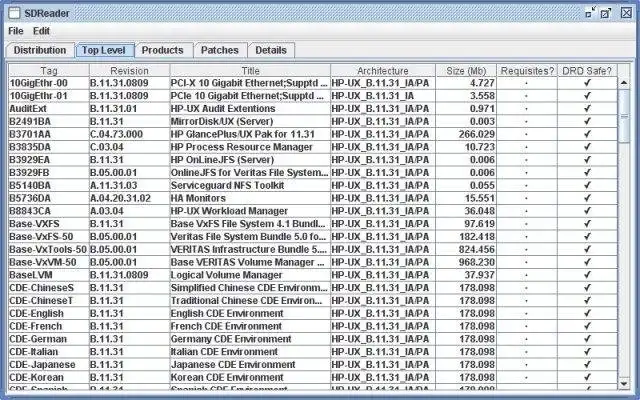Select the Base-VxVM-50 tag cell
Viewport: 640px width, 400px height.
tap(49, 262)
